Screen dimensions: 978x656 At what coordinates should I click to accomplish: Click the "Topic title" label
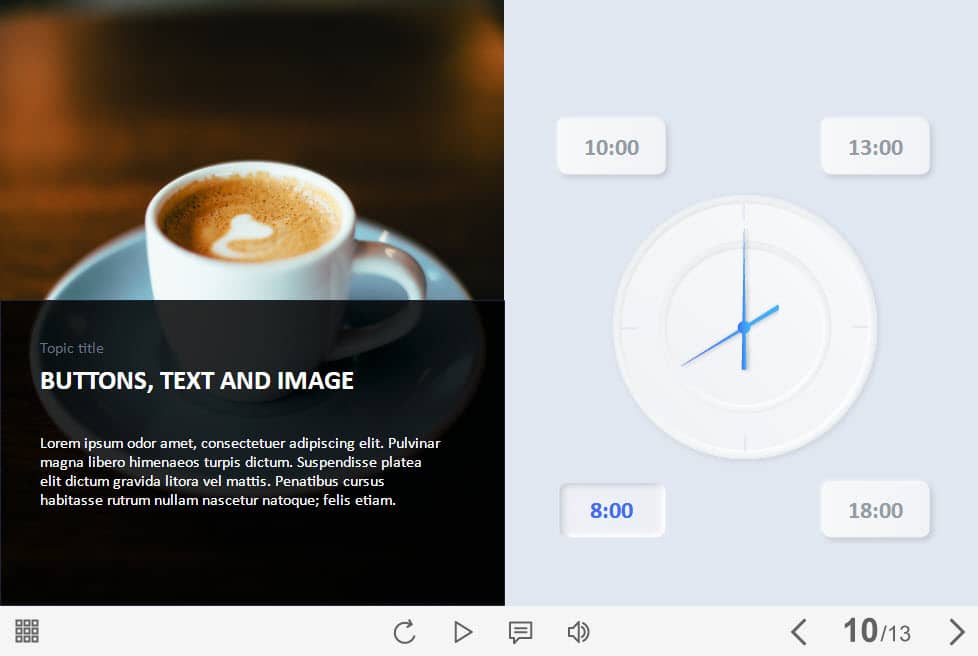[72, 348]
